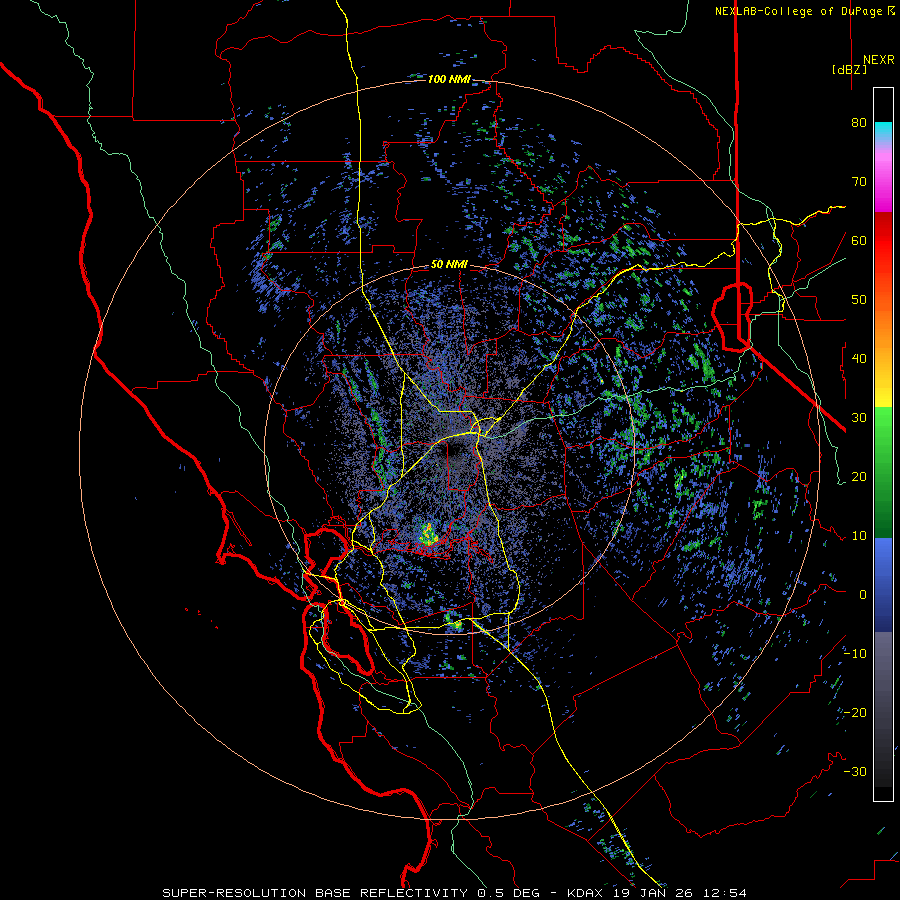The image size is (900, 900).
Task: Click the 50 value on the dBZ scale
Action: pyautogui.click(x=859, y=300)
